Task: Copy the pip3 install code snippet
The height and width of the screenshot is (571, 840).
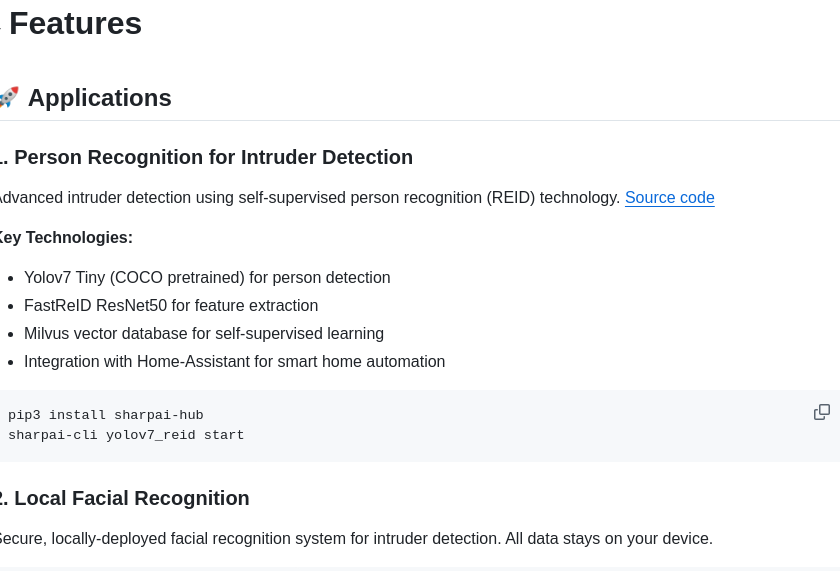Action: pyautogui.click(x=821, y=412)
